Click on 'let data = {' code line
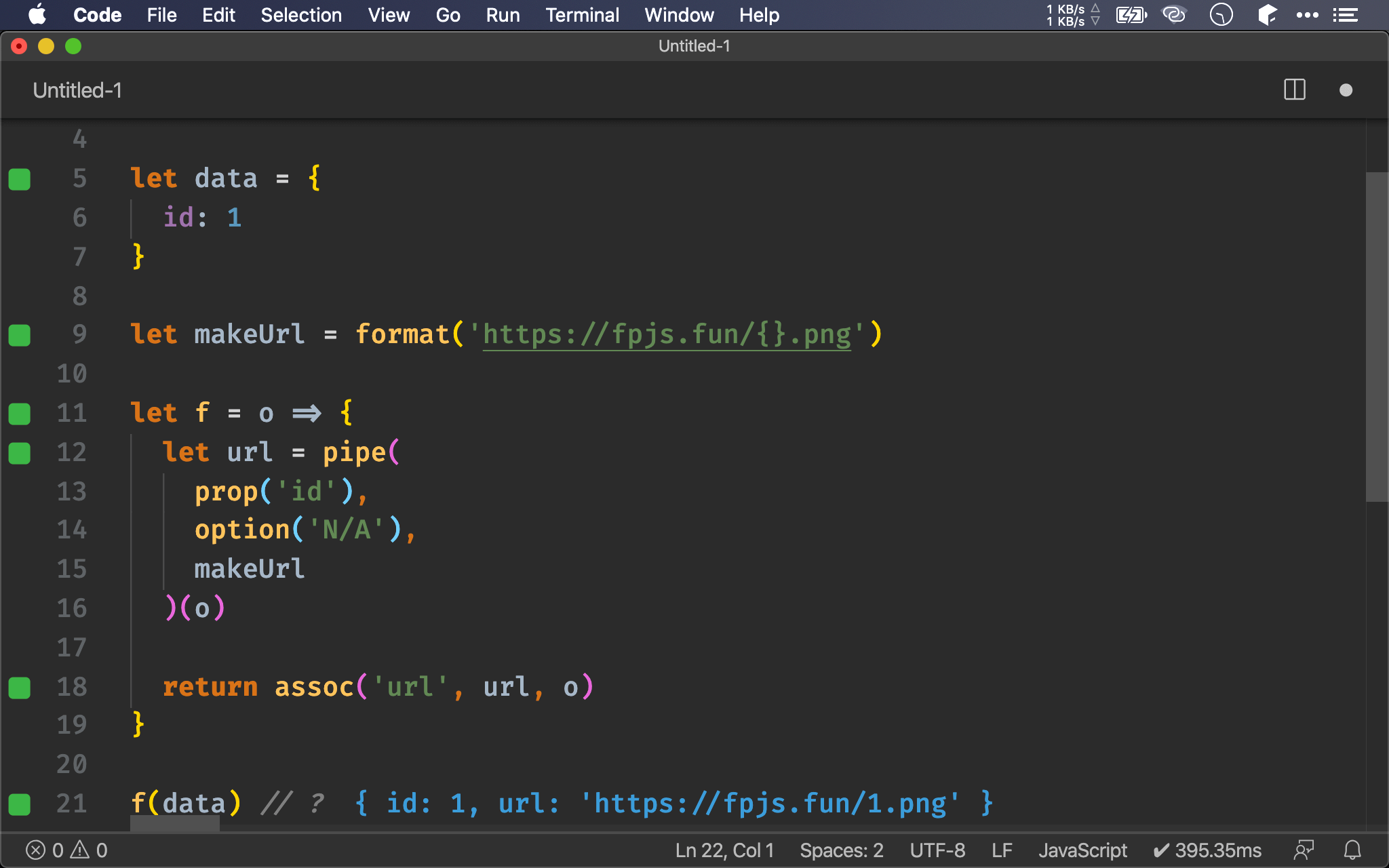Image resolution: width=1389 pixels, height=868 pixels. pyautogui.click(x=226, y=178)
